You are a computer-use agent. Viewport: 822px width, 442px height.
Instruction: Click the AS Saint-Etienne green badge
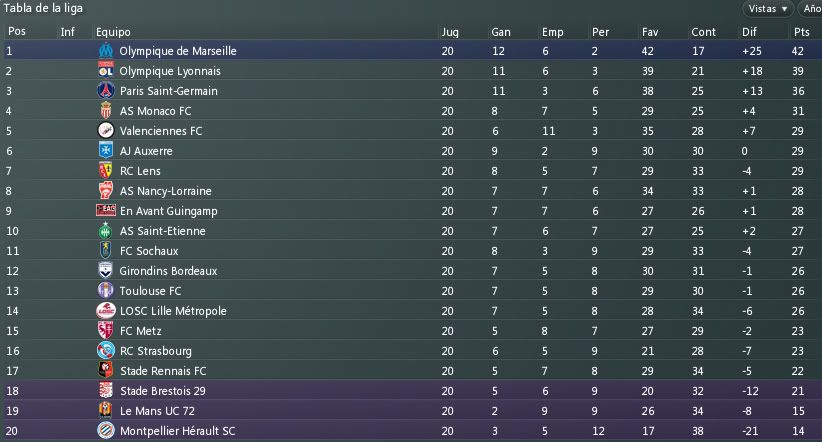point(105,231)
